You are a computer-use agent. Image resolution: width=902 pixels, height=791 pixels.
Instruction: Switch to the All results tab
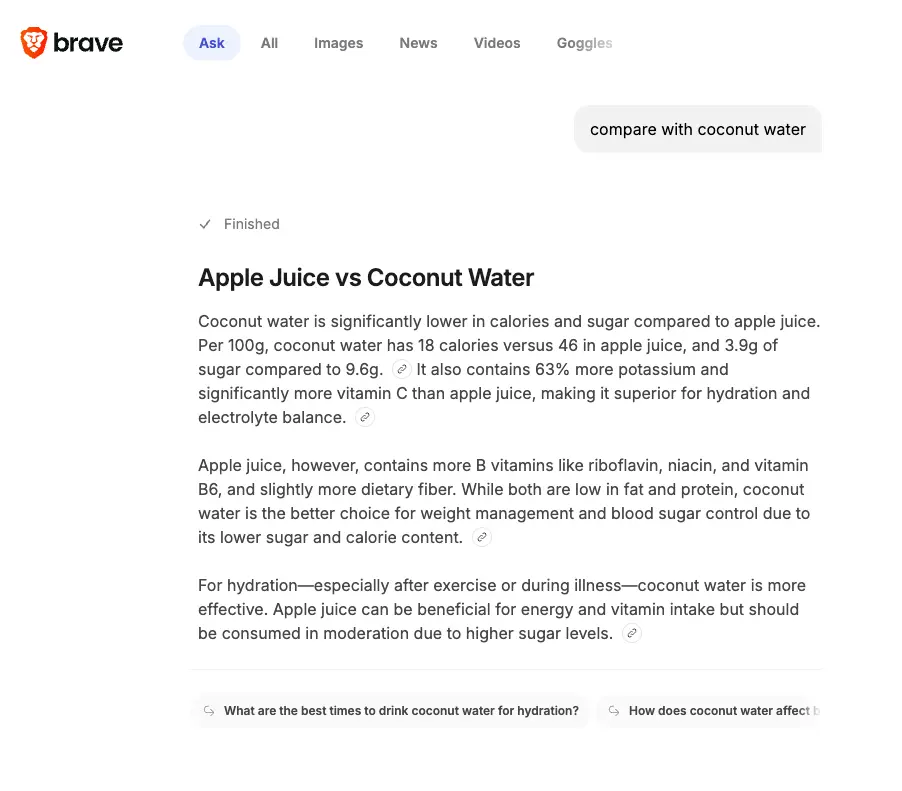coord(269,43)
